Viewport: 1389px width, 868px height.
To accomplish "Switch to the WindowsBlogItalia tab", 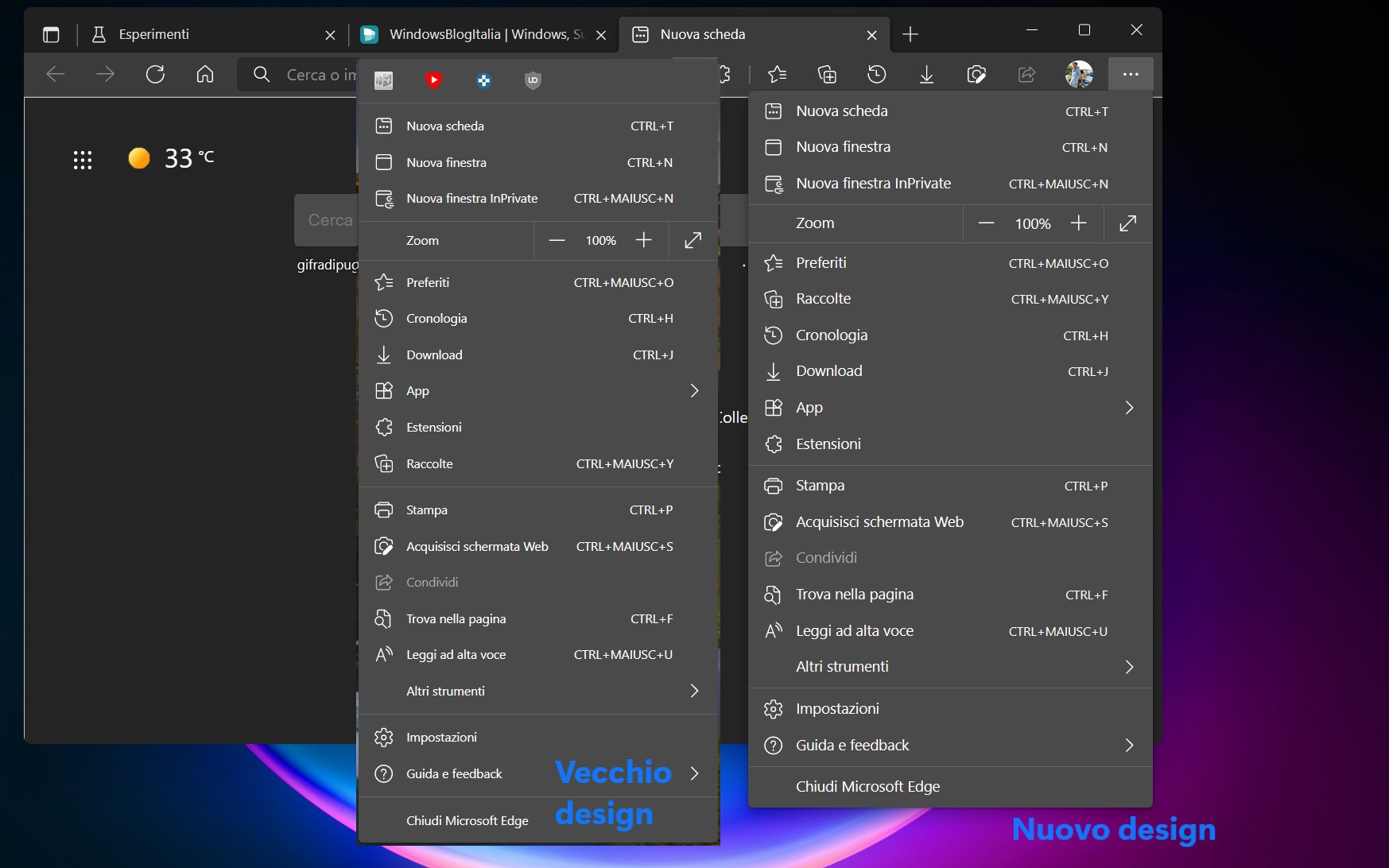I will click(x=483, y=34).
